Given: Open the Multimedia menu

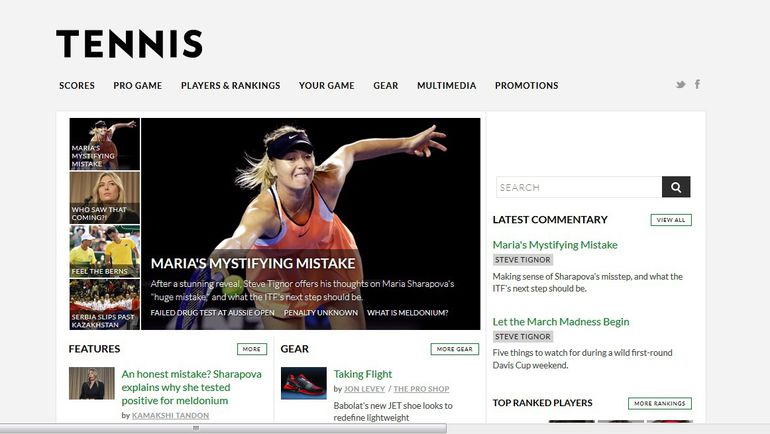Looking at the screenshot, I should click(446, 85).
